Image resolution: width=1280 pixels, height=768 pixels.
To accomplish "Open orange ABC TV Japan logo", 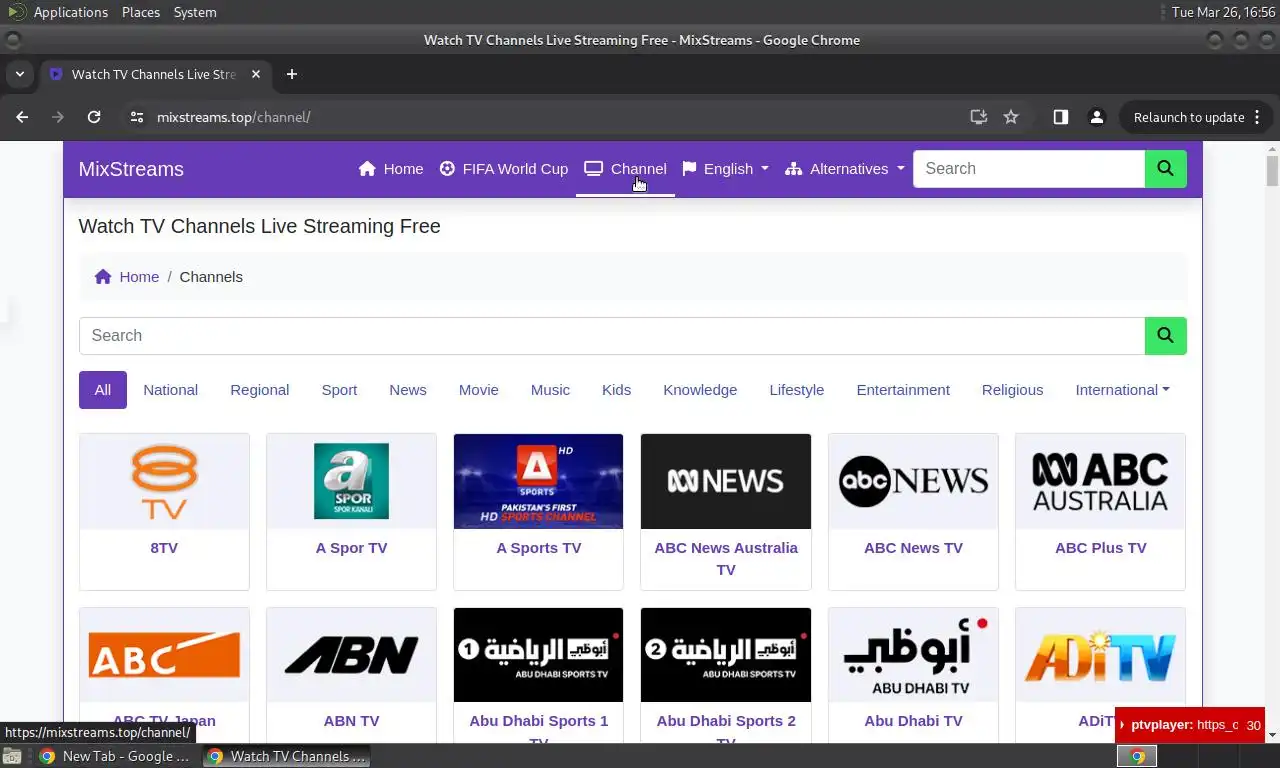I will coord(164,655).
